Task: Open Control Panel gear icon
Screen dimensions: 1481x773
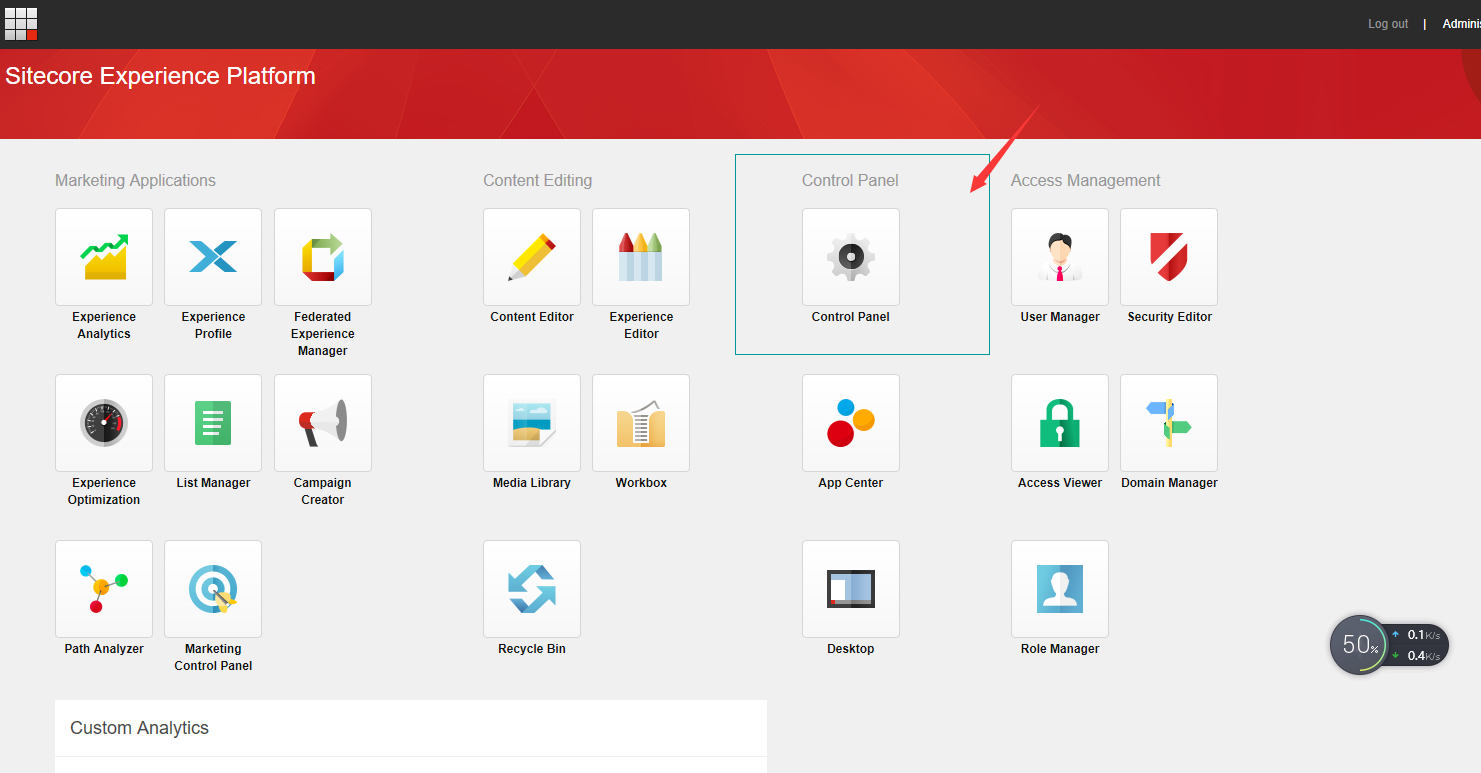Action: 851,257
